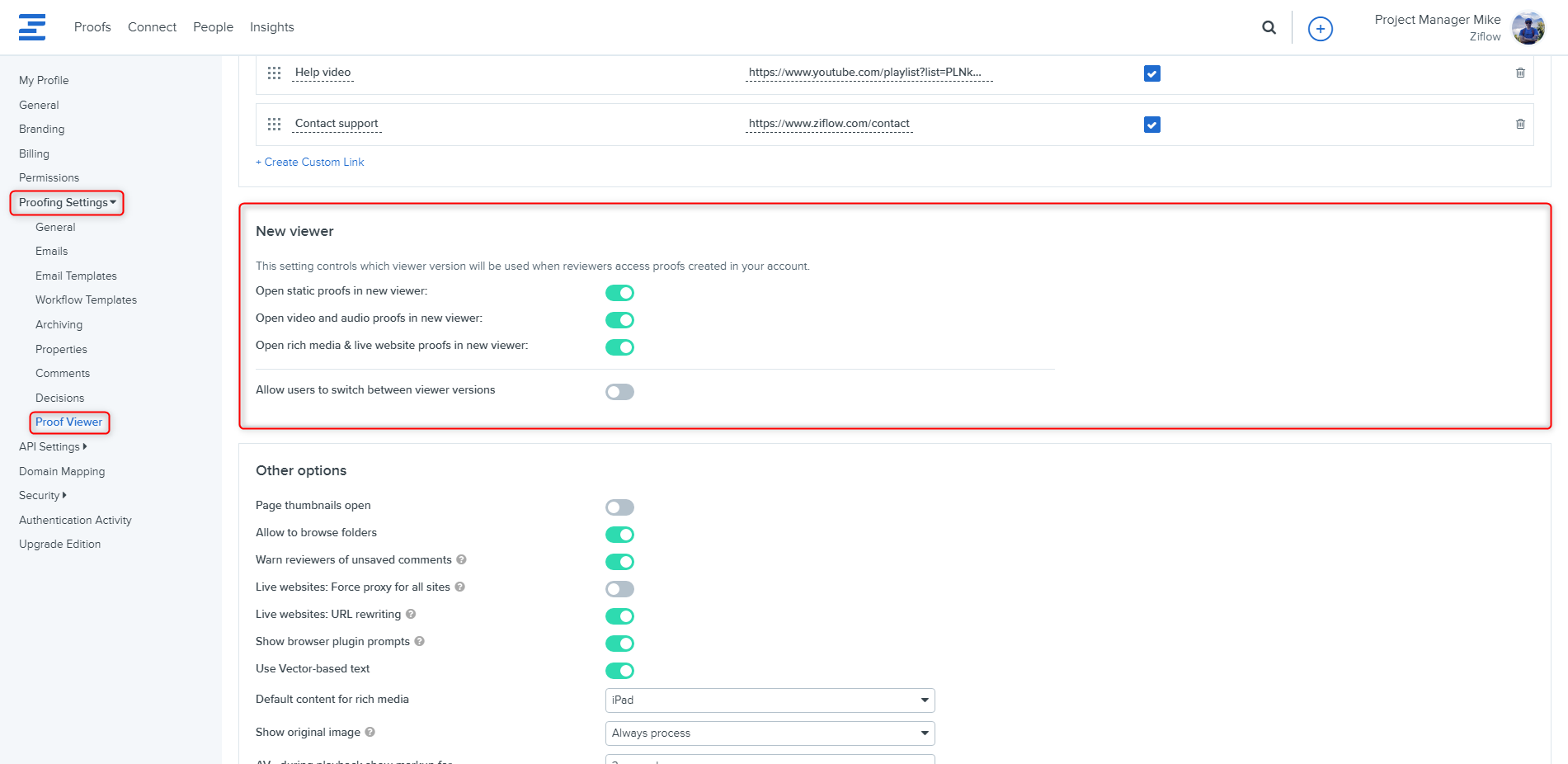Delete the Help video custom link
This screenshot has height=764, width=1568.
pyautogui.click(x=1519, y=73)
